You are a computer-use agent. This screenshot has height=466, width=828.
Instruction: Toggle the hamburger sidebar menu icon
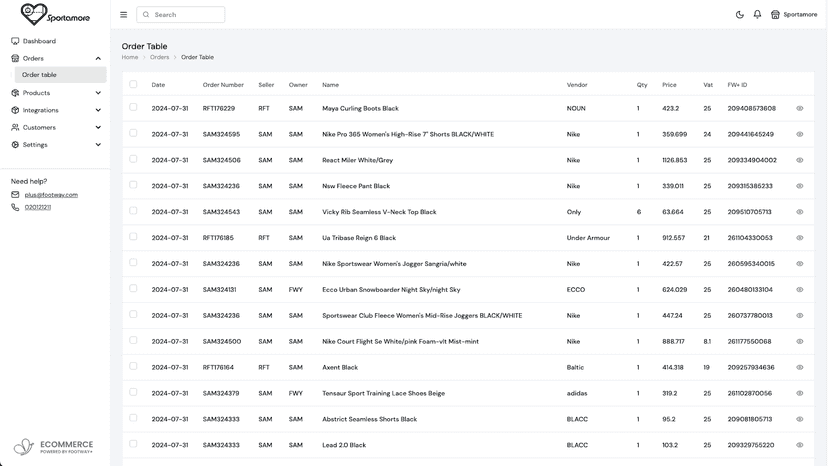pos(124,15)
